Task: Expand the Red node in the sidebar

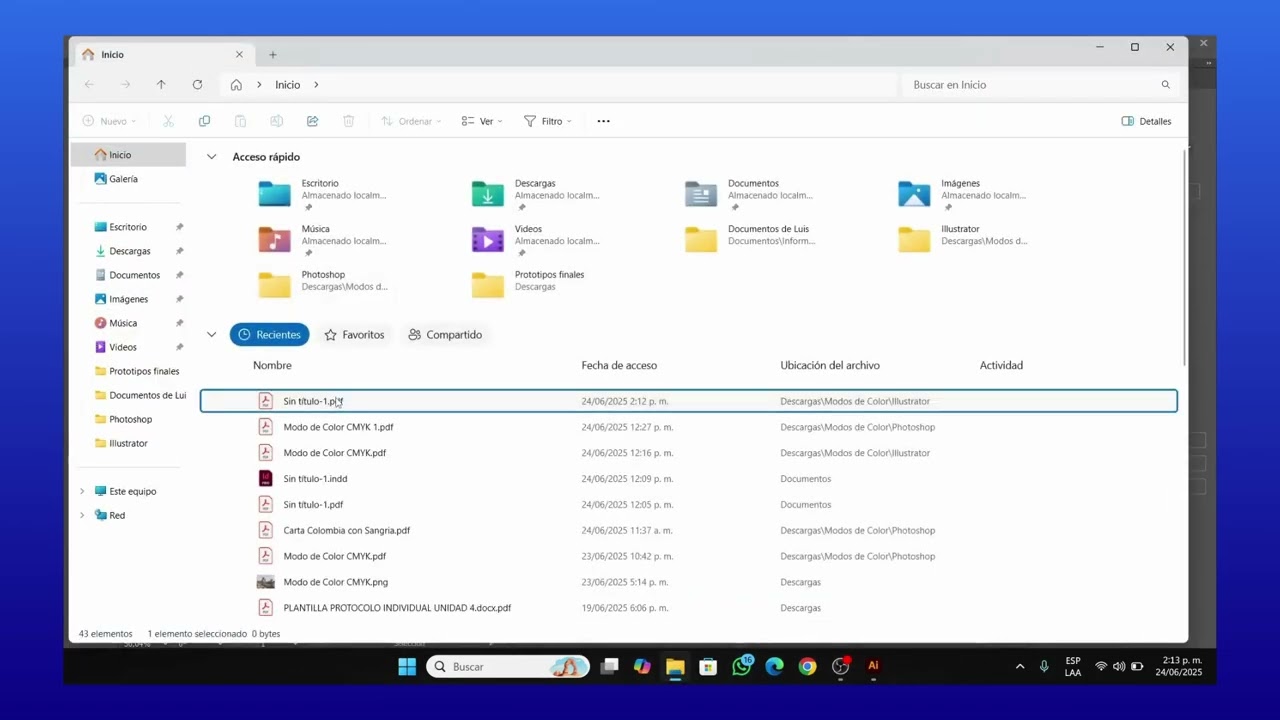Action: (x=82, y=515)
